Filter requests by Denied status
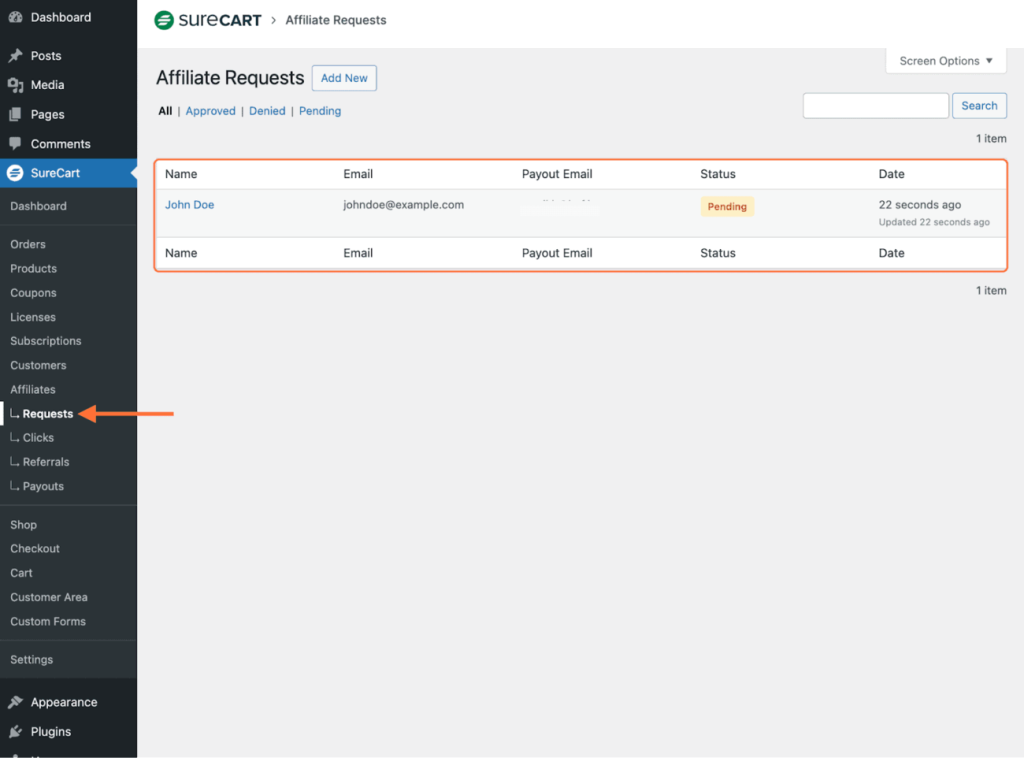 click(x=267, y=111)
